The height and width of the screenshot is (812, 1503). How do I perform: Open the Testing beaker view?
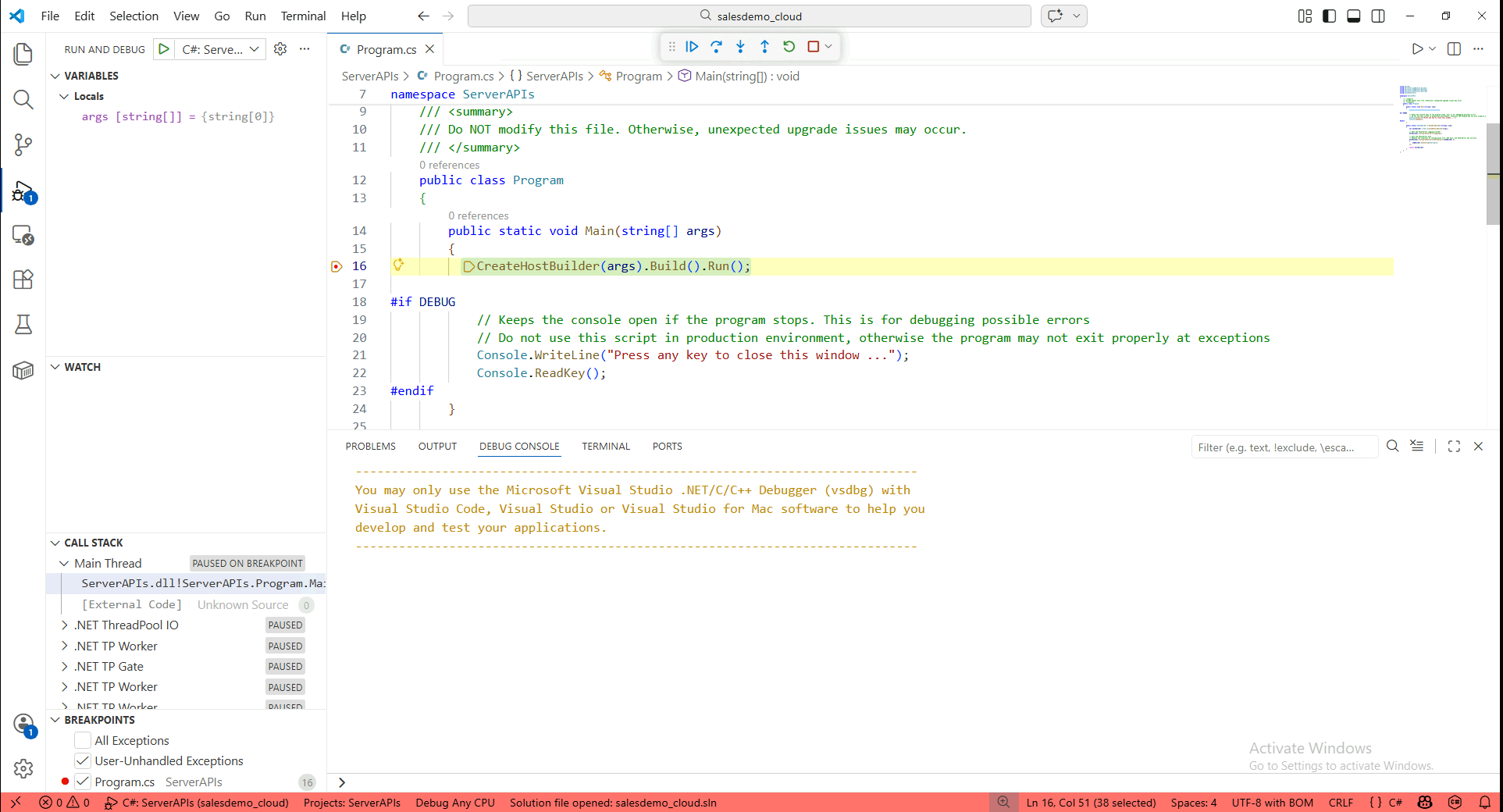23,325
